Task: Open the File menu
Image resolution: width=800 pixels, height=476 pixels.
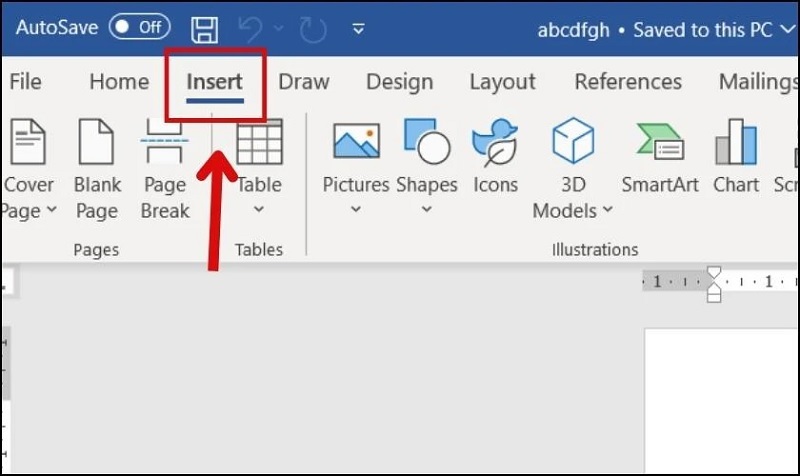Action: point(25,82)
